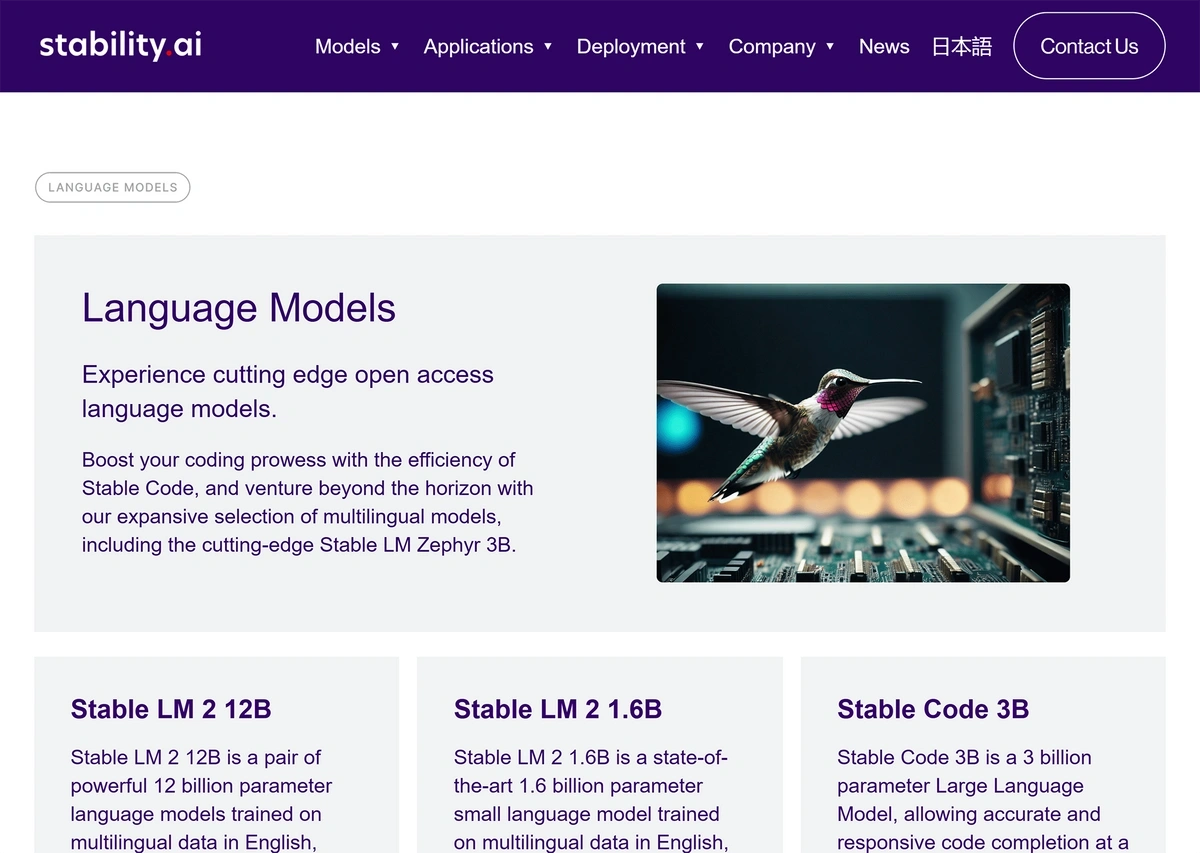Open the Applications menu label
Image resolution: width=1200 pixels, height=853 pixels.
[478, 47]
